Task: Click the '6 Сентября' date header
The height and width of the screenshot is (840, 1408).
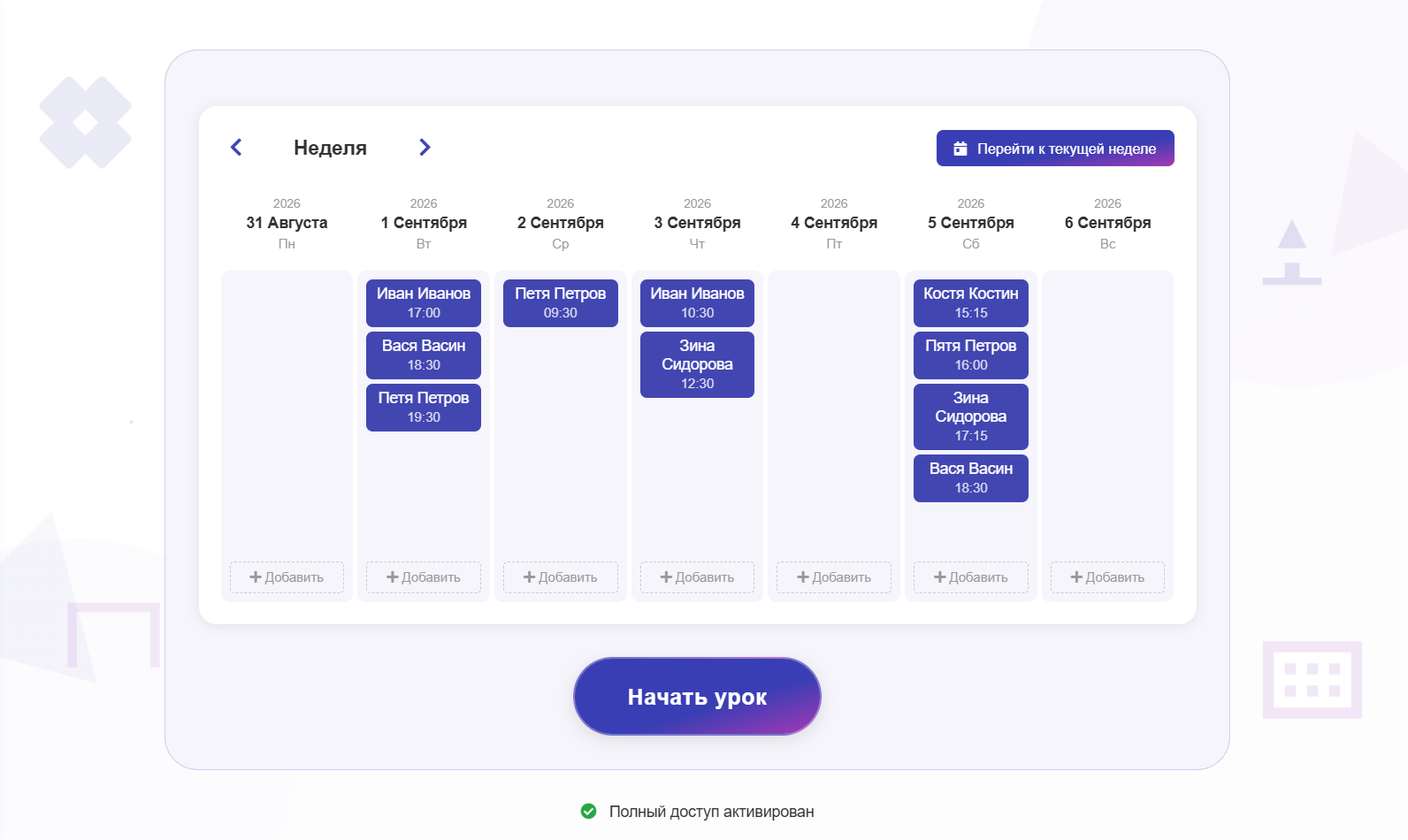Action: [x=1107, y=223]
